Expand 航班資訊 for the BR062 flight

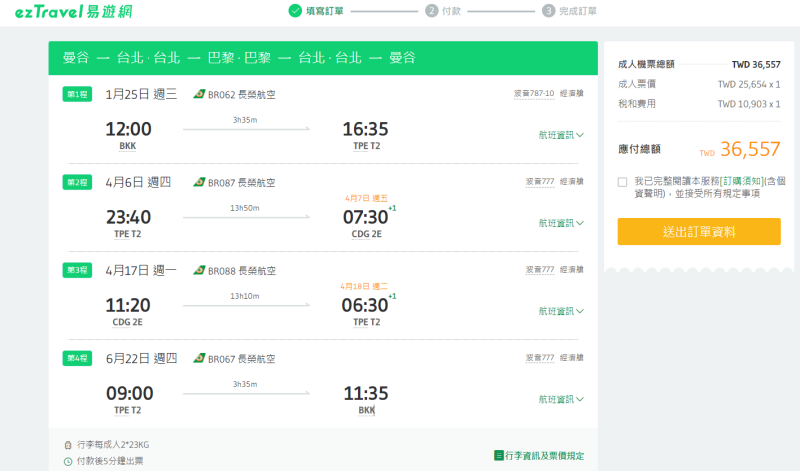coord(561,135)
